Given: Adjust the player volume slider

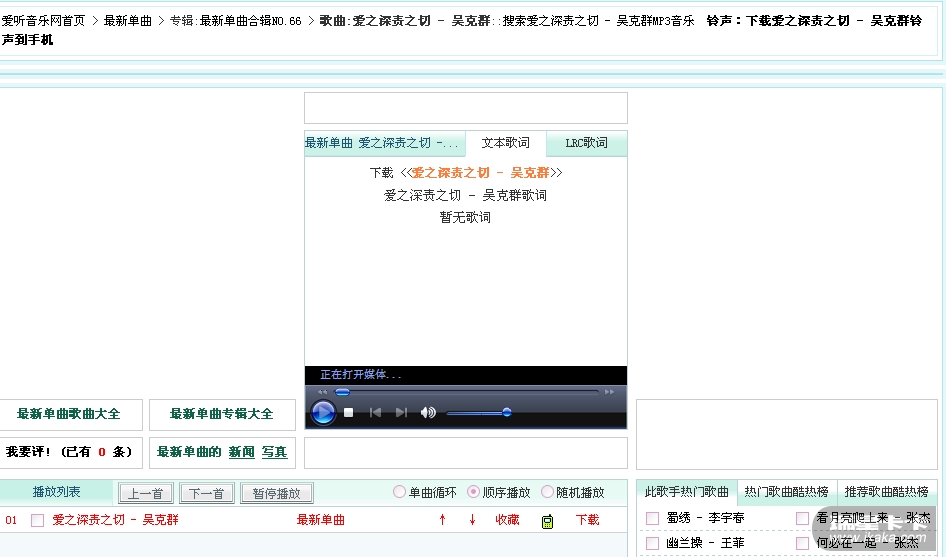Looking at the screenshot, I should click(479, 413).
